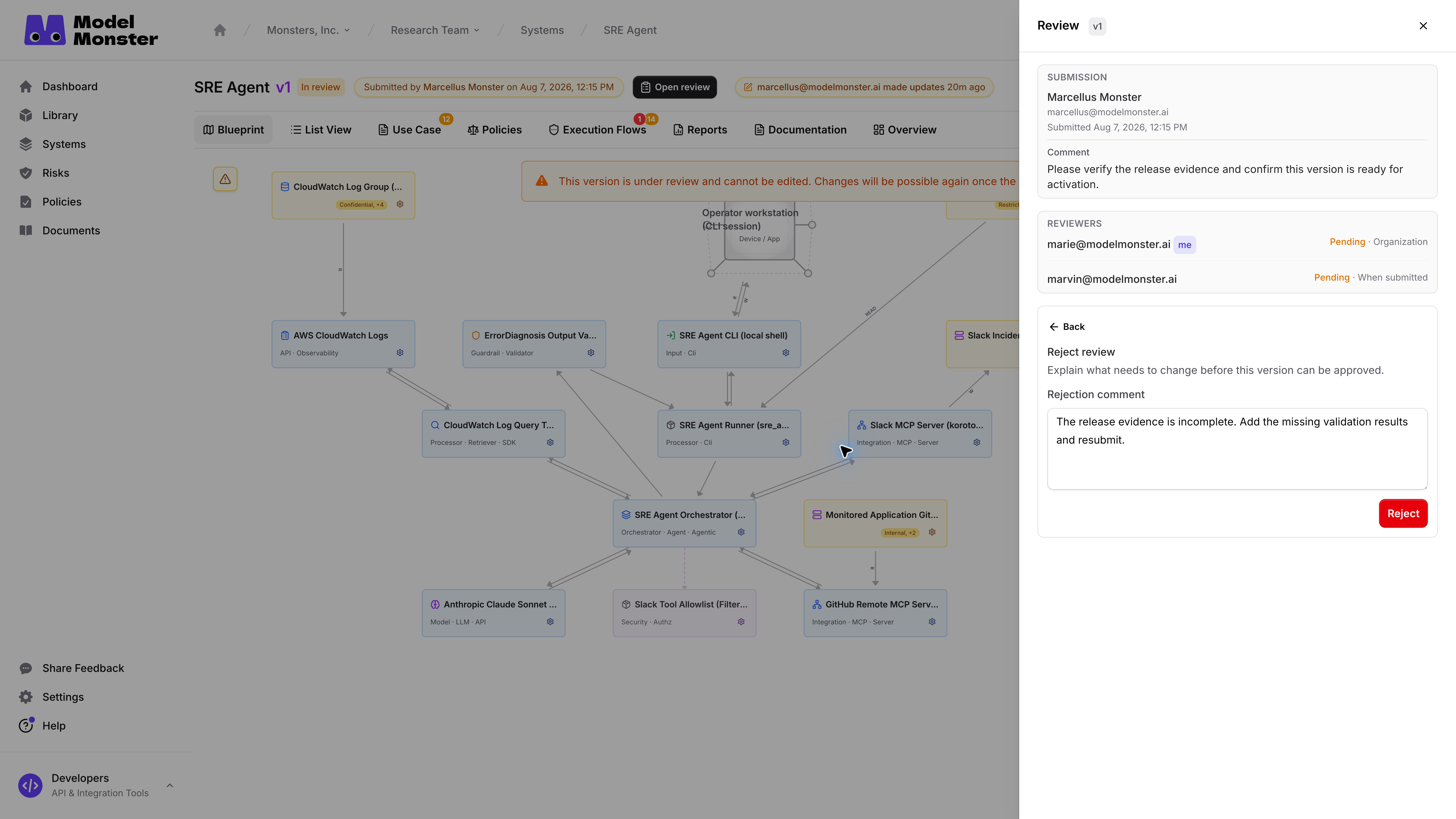
Task: Click the Developers code avatar icon
Action: click(30, 786)
